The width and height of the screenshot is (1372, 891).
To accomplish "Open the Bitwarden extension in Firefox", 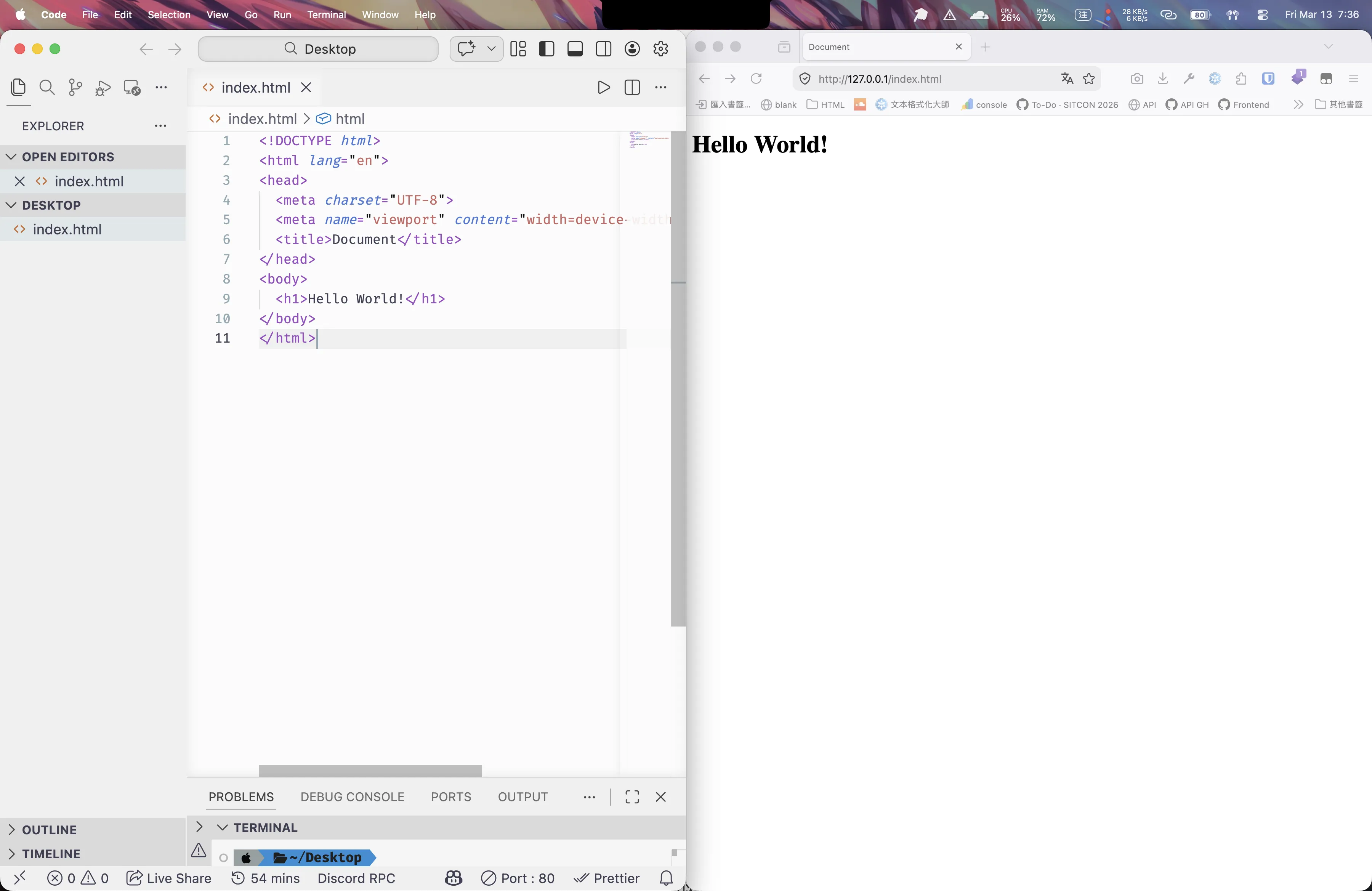I will (x=1268, y=79).
